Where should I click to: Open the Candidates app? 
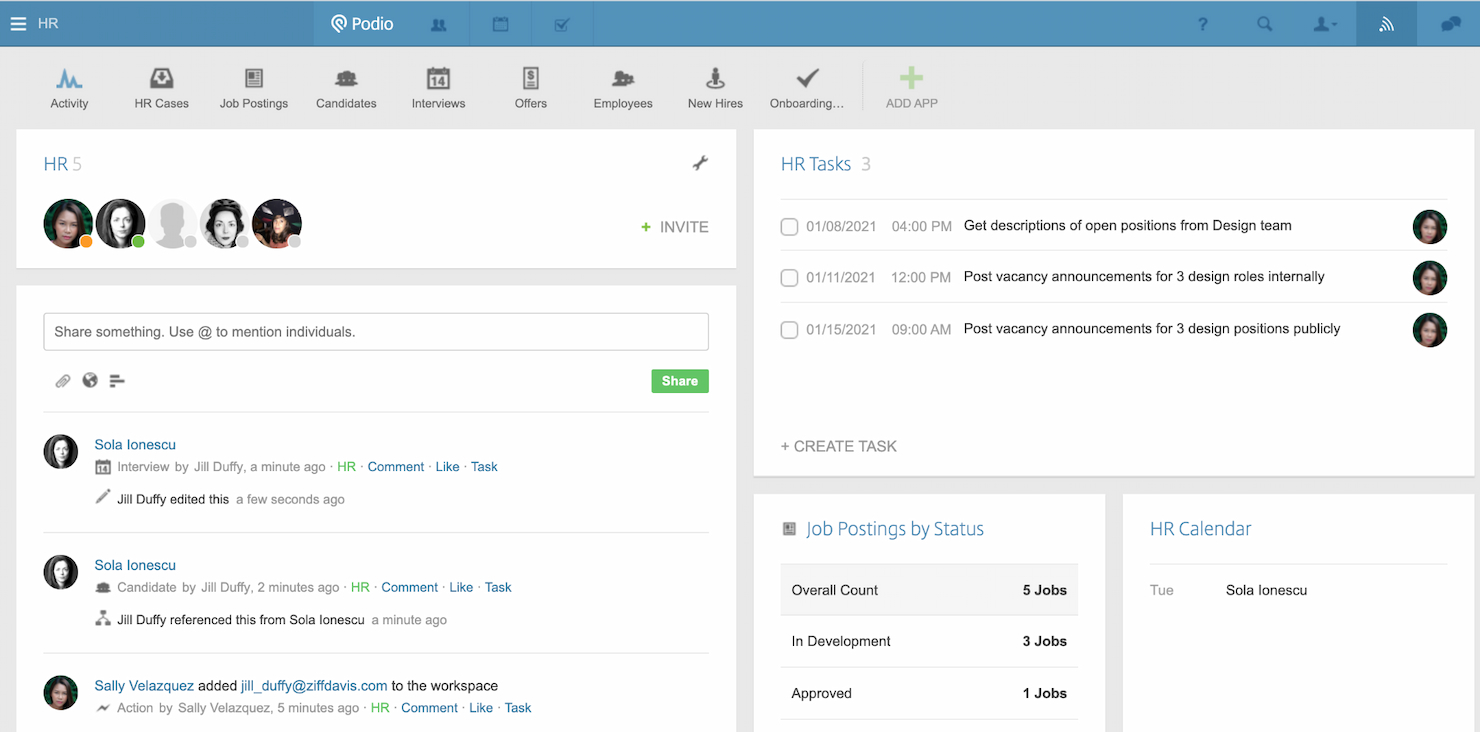(x=346, y=88)
